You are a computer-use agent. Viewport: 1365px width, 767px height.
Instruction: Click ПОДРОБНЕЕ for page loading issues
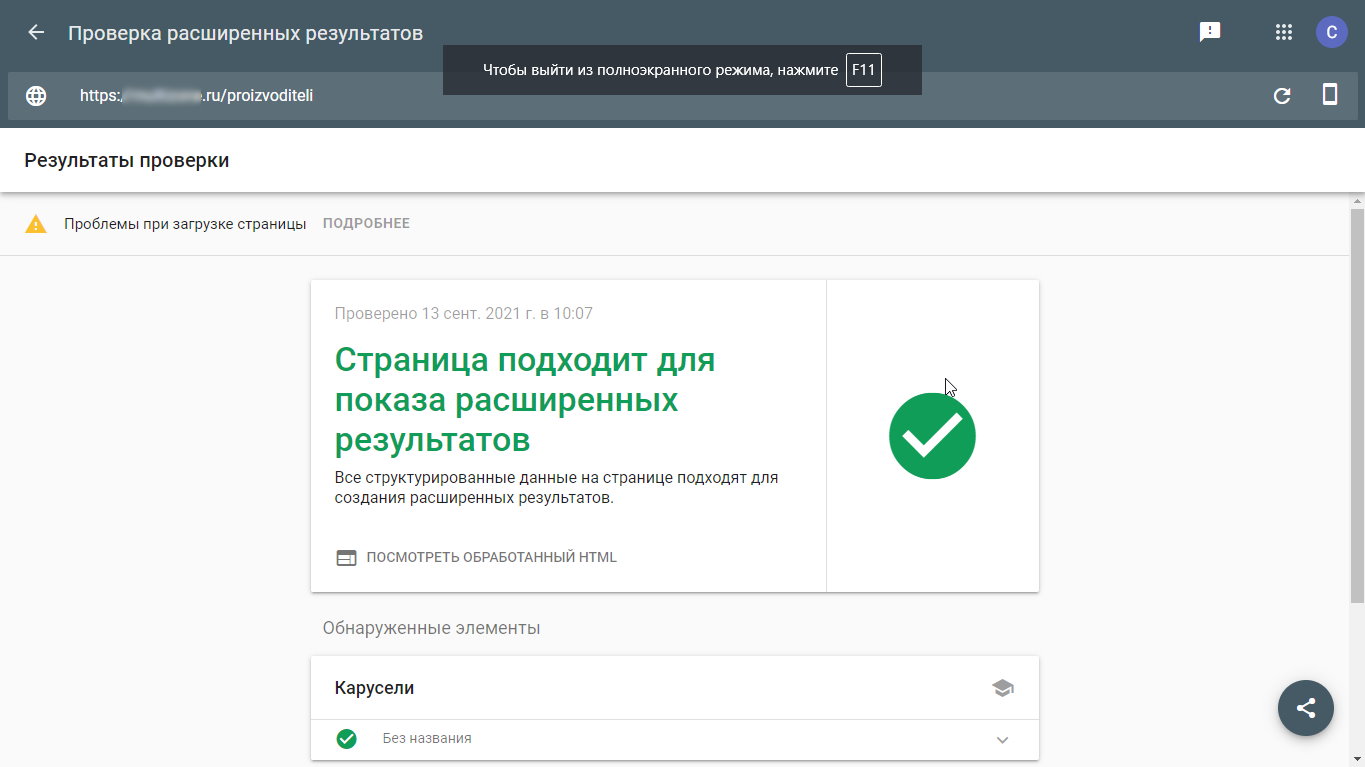366,224
